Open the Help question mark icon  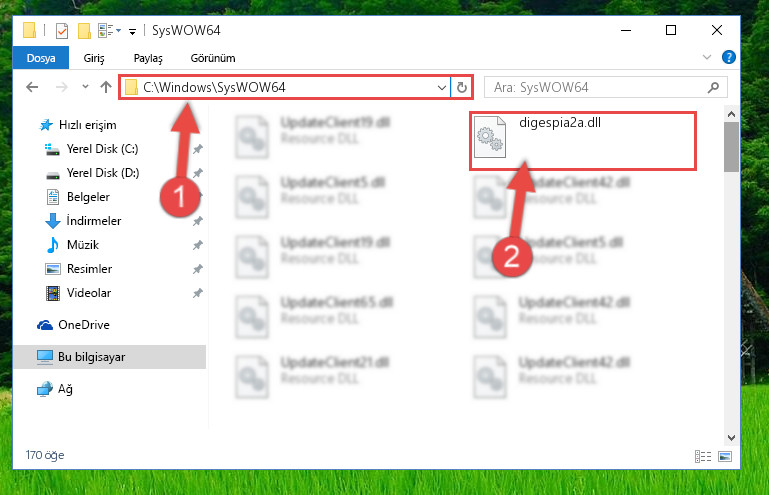(x=728, y=57)
